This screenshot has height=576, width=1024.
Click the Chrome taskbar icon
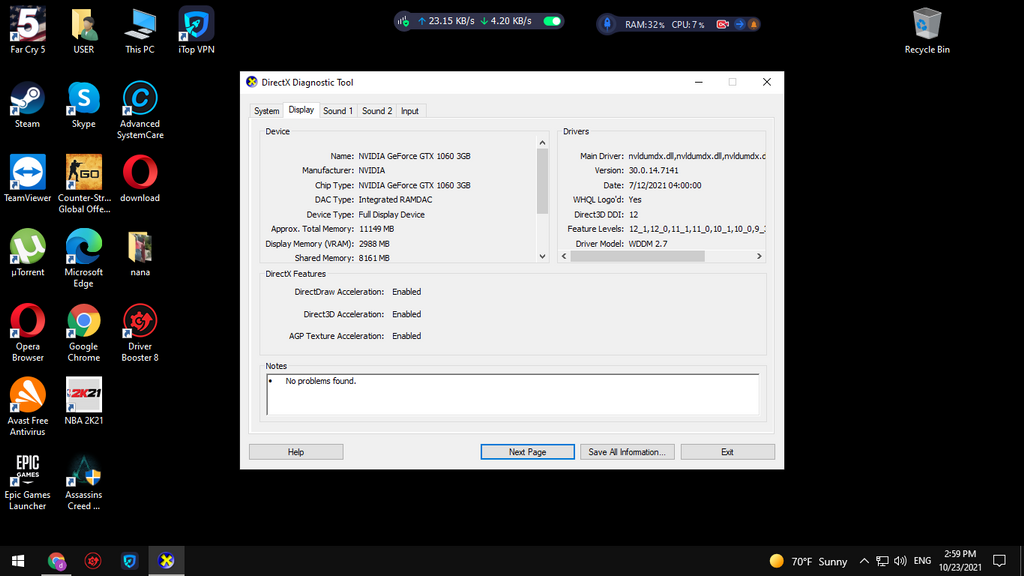[x=56, y=561]
